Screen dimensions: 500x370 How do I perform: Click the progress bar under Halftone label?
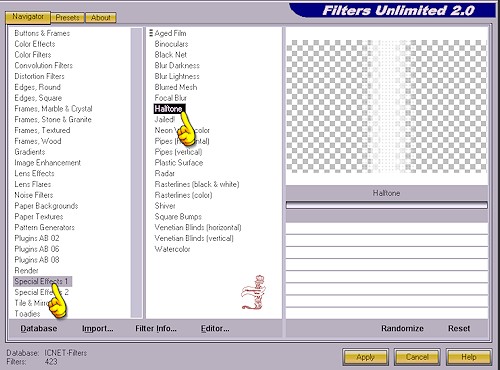pos(387,205)
